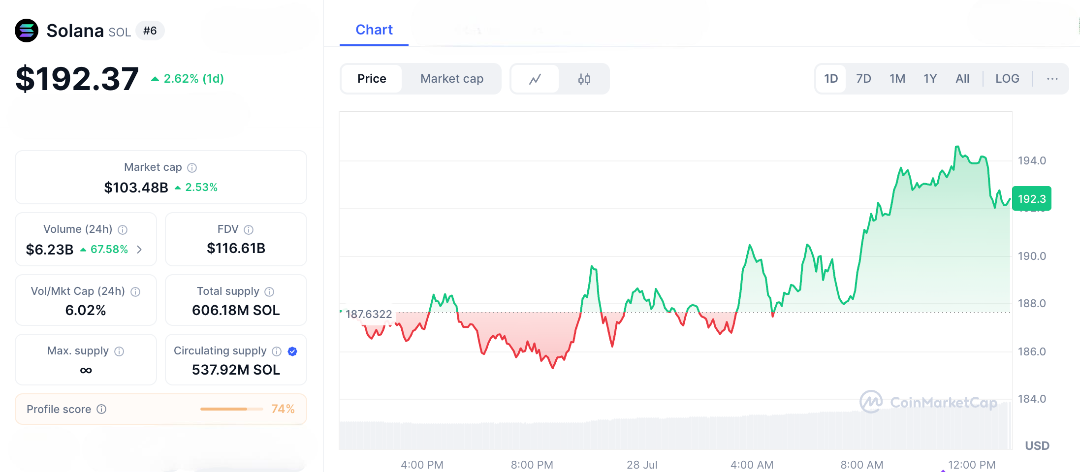Select the 1Y time range
Image resolution: width=1080 pixels, height=472 pixels.
930,79
